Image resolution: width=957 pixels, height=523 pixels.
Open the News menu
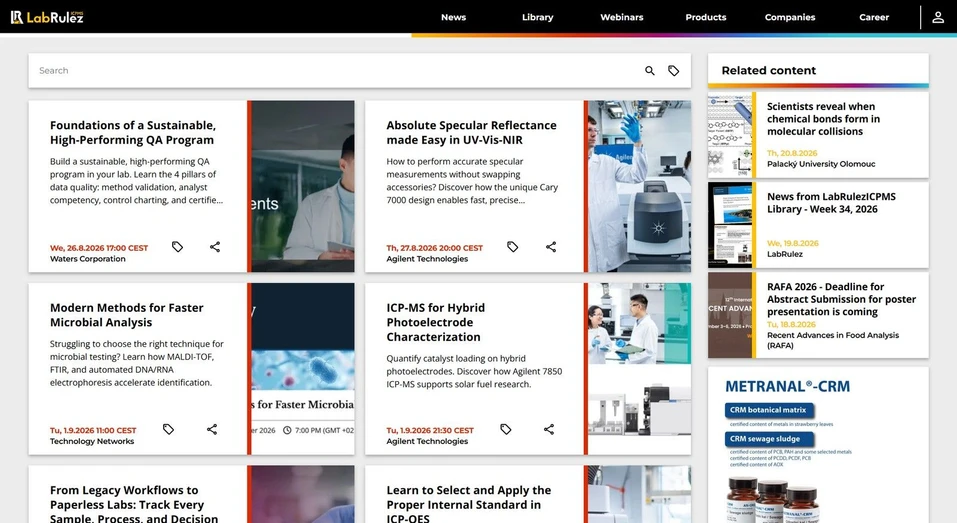pyautogui.click(x=453, y=17)
